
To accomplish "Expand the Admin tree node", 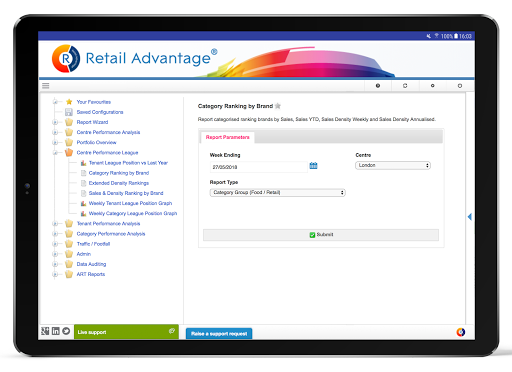I will coord(55,254).
